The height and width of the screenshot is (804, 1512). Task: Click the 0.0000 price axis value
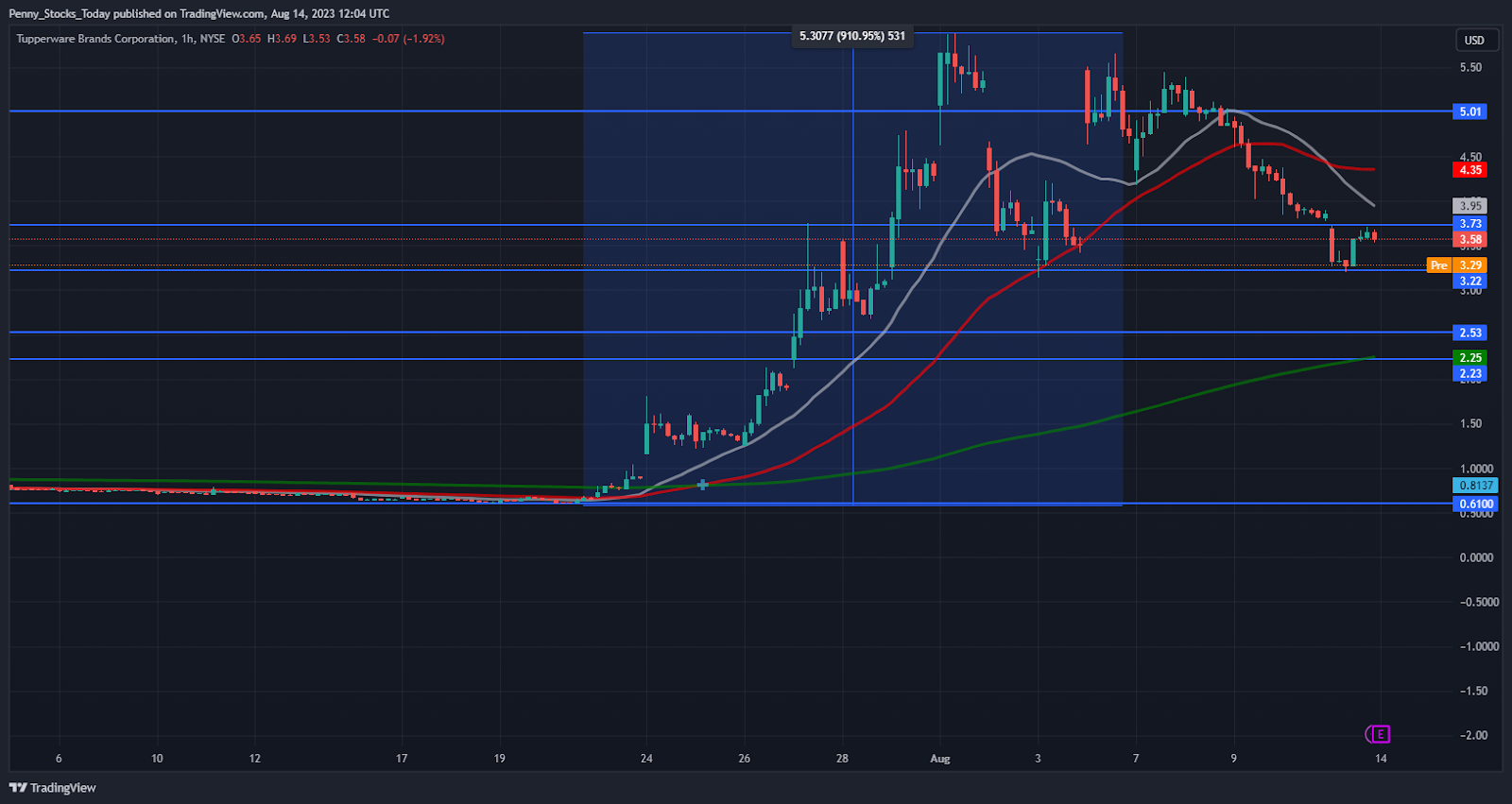tap(1476, 557)
